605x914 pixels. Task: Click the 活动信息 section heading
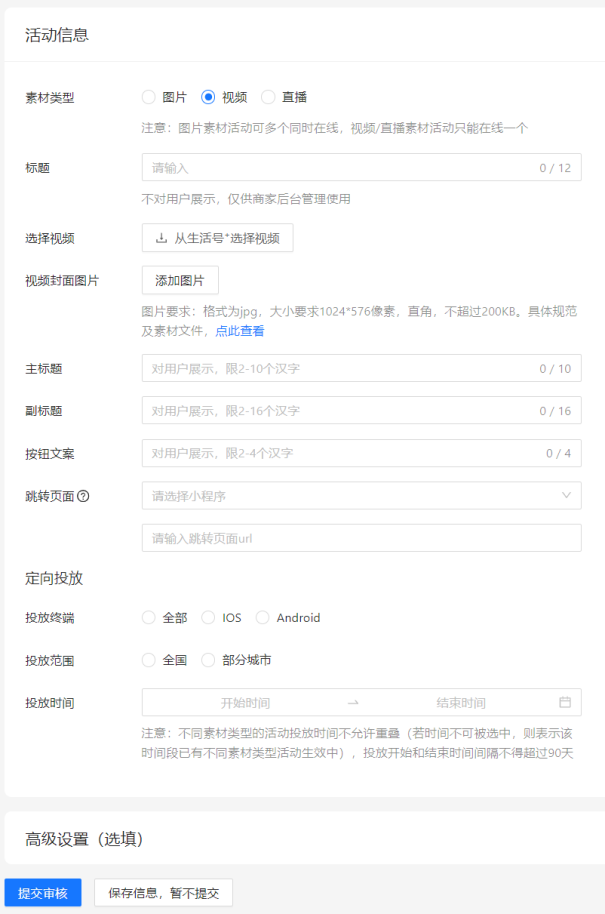(57, 35)
